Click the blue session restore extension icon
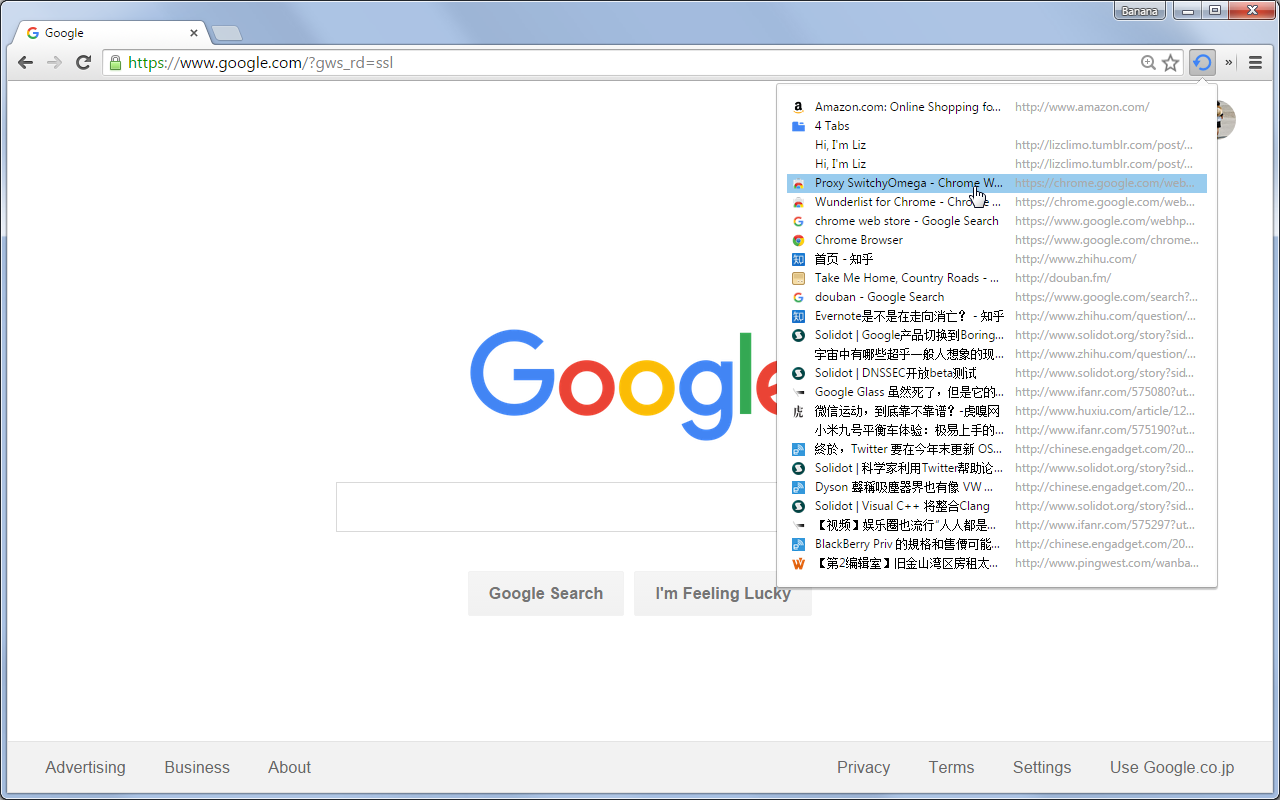 coord(1202,62)
